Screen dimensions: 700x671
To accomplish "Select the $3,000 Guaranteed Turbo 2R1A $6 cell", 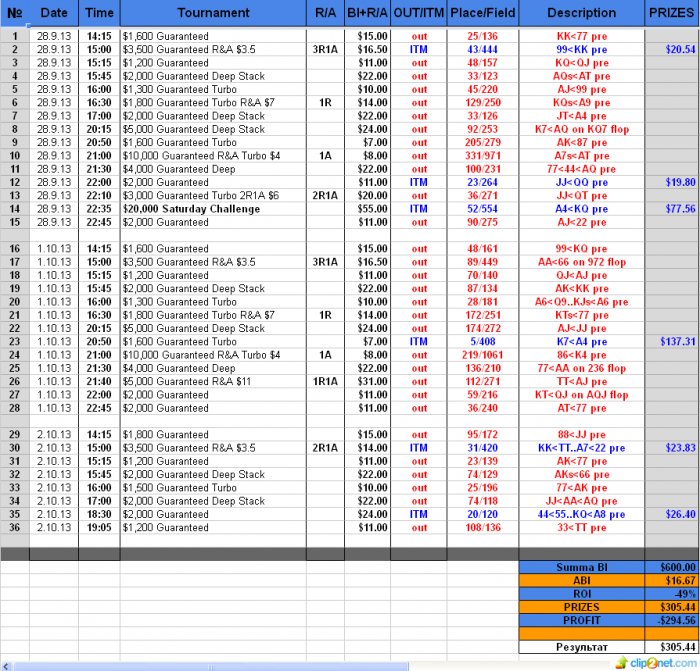I will [x=213, y=196].
